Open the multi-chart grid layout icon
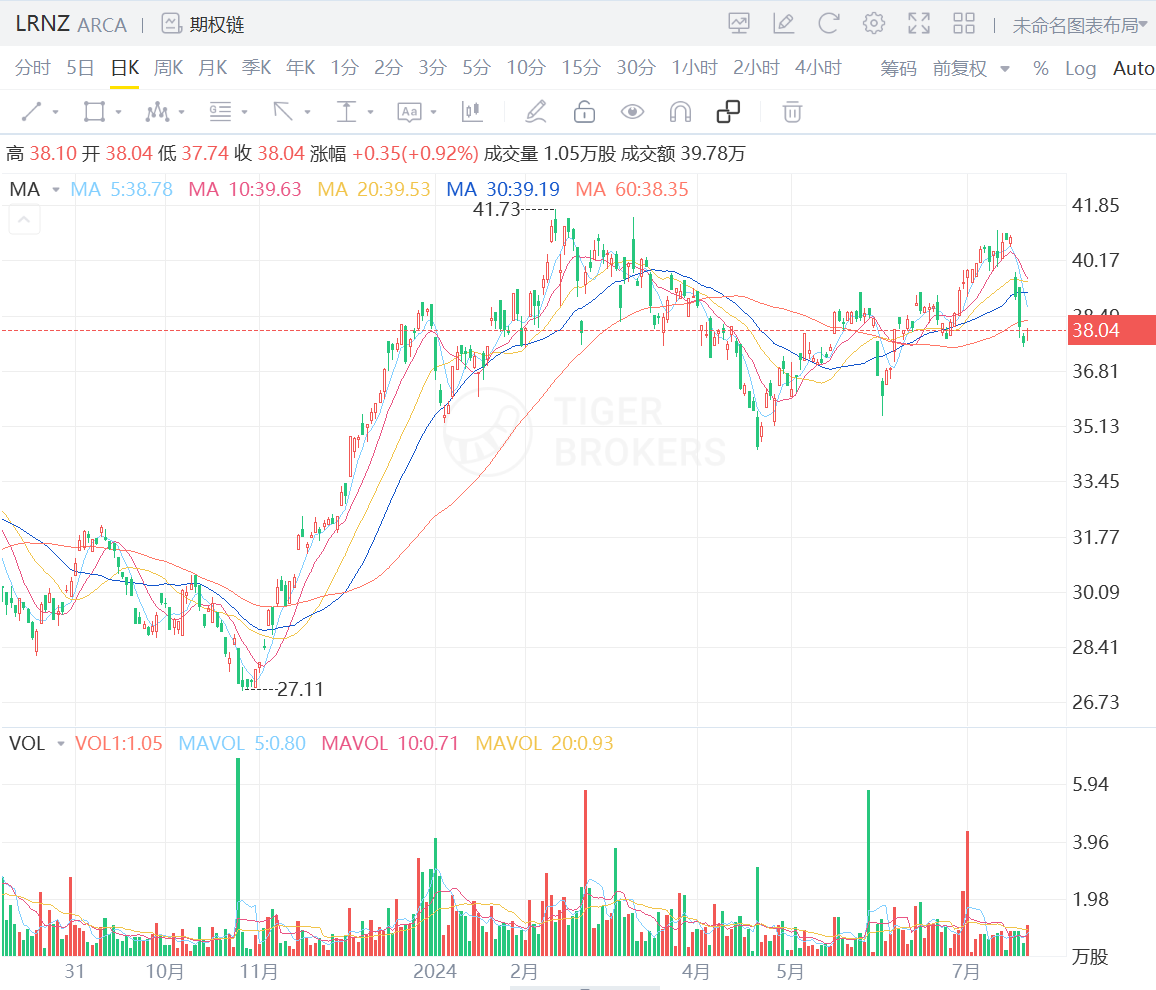1156x990 pixels. coord(964,24)
